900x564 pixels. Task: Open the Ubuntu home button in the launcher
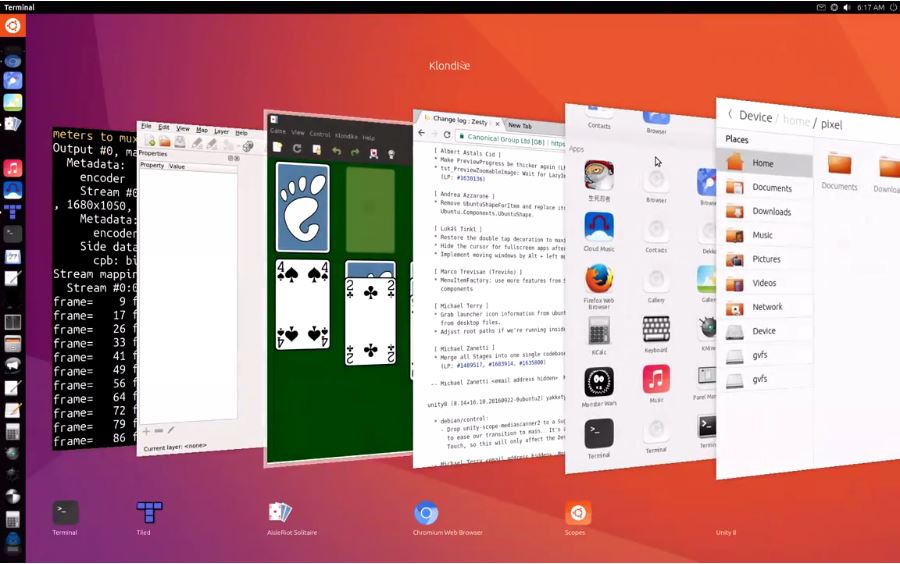[13, 26]
